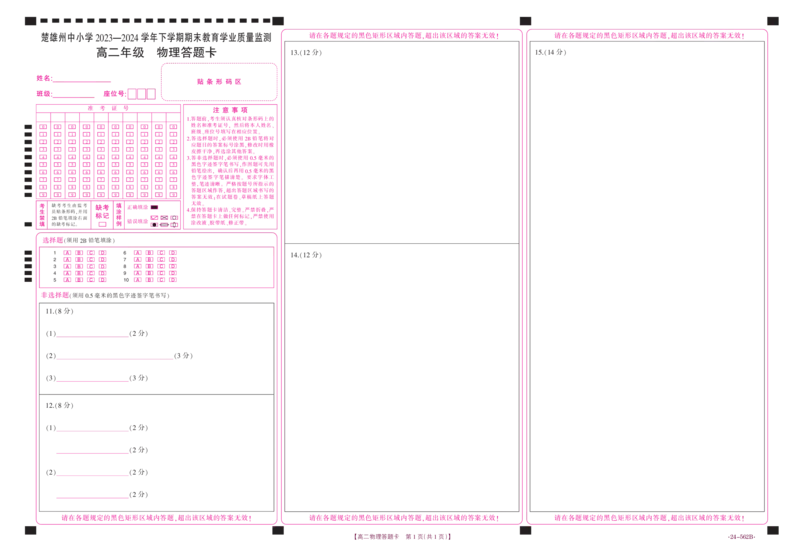Click the left group of vertical magenta bars
Screen dimensions: 800x553
tap(85, 267)
